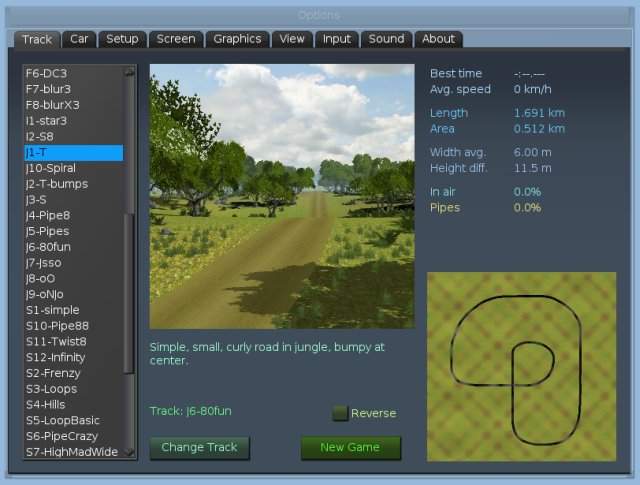Select track F8-blurX3
The height and width of the screenshot is (485, 640).
[x=74, y=105]
